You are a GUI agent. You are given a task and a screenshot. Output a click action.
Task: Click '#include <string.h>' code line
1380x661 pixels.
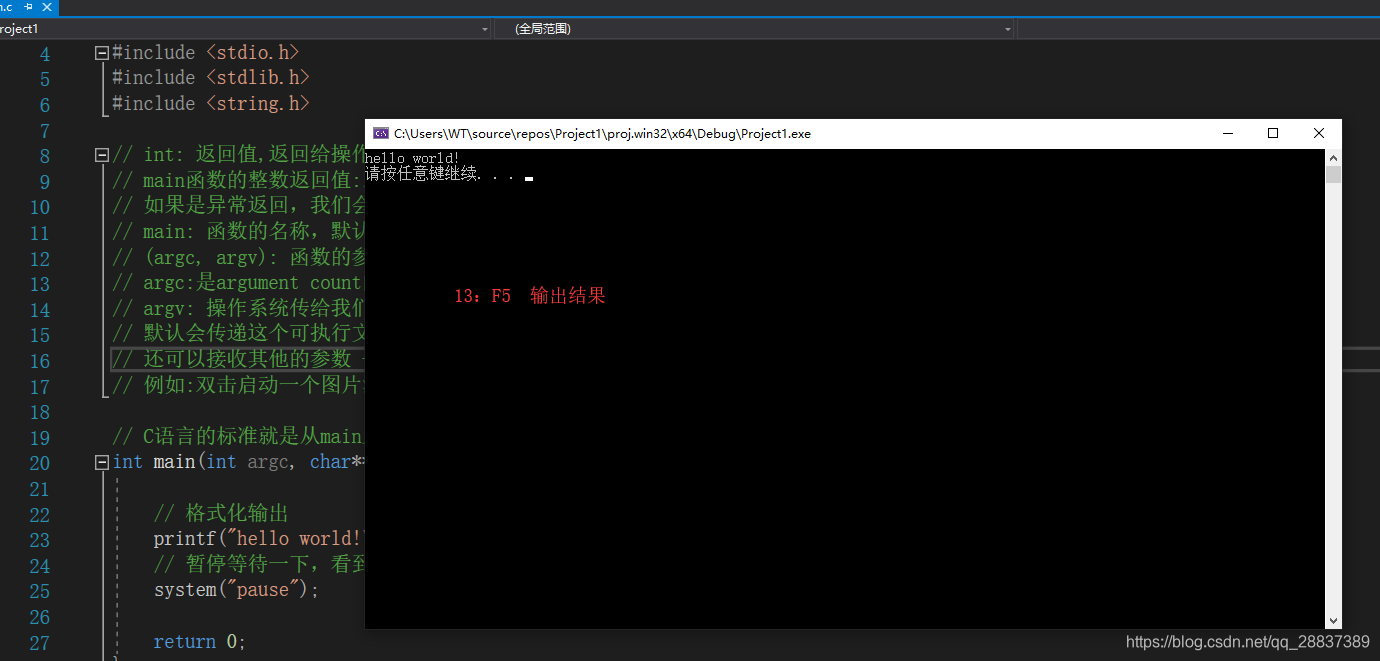click(210, 103)
